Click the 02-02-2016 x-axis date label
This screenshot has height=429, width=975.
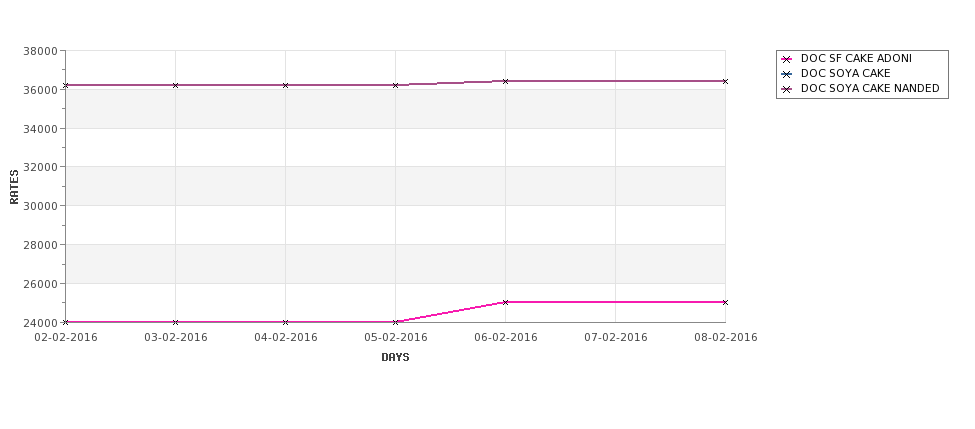pyautogui.click(x=66, y=338)
